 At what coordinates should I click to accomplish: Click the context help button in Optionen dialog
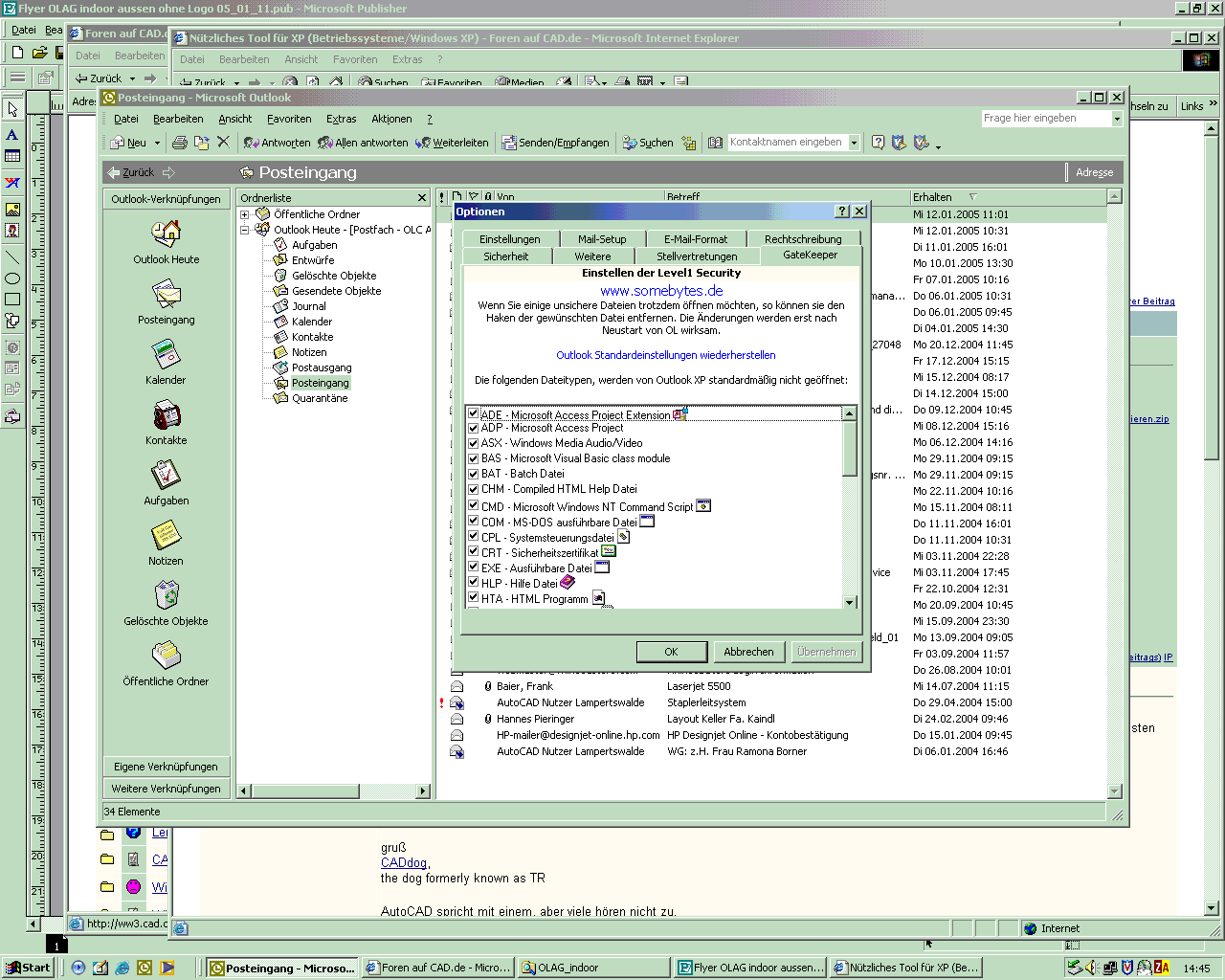point(842,212)
